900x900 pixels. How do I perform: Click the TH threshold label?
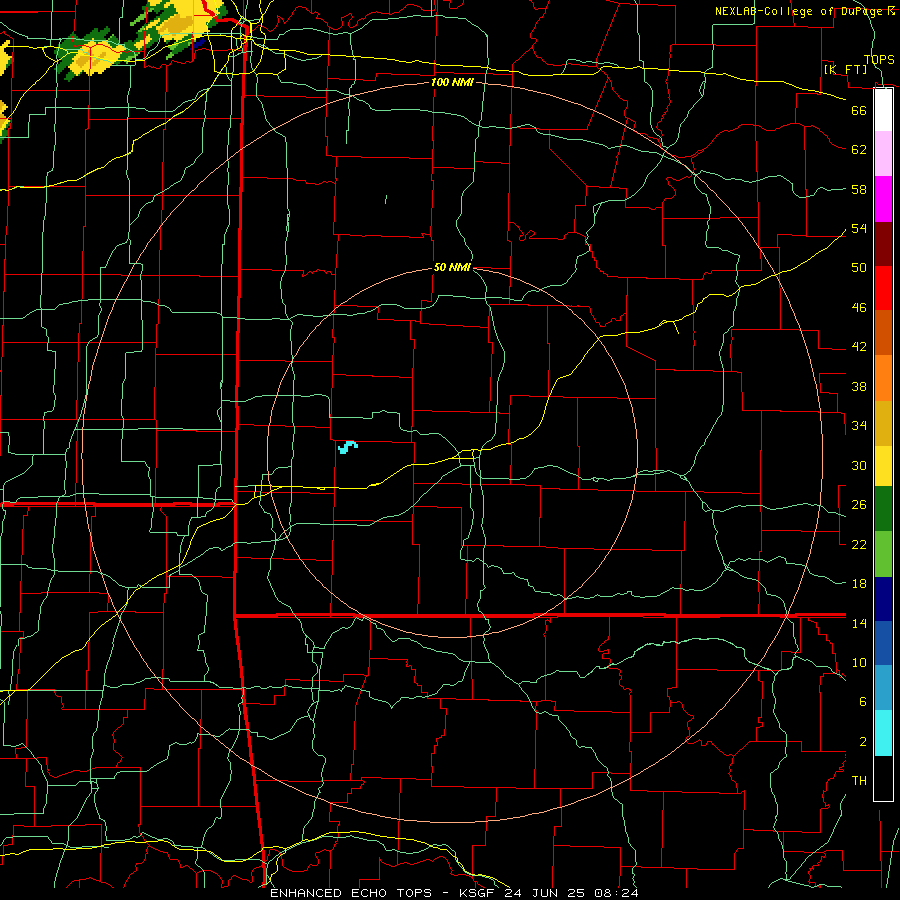[859, 781]
